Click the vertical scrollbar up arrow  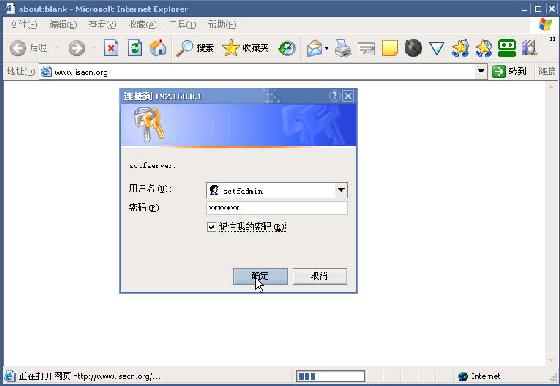[551, 86]
